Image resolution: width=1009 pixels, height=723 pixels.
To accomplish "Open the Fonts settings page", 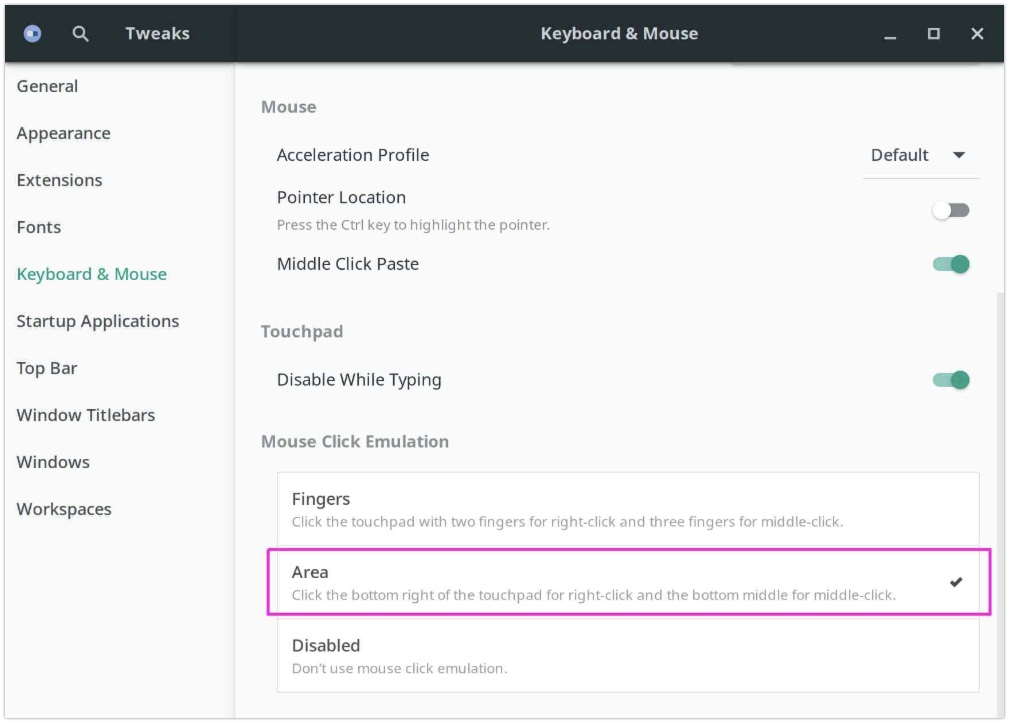I will (39, 227).
